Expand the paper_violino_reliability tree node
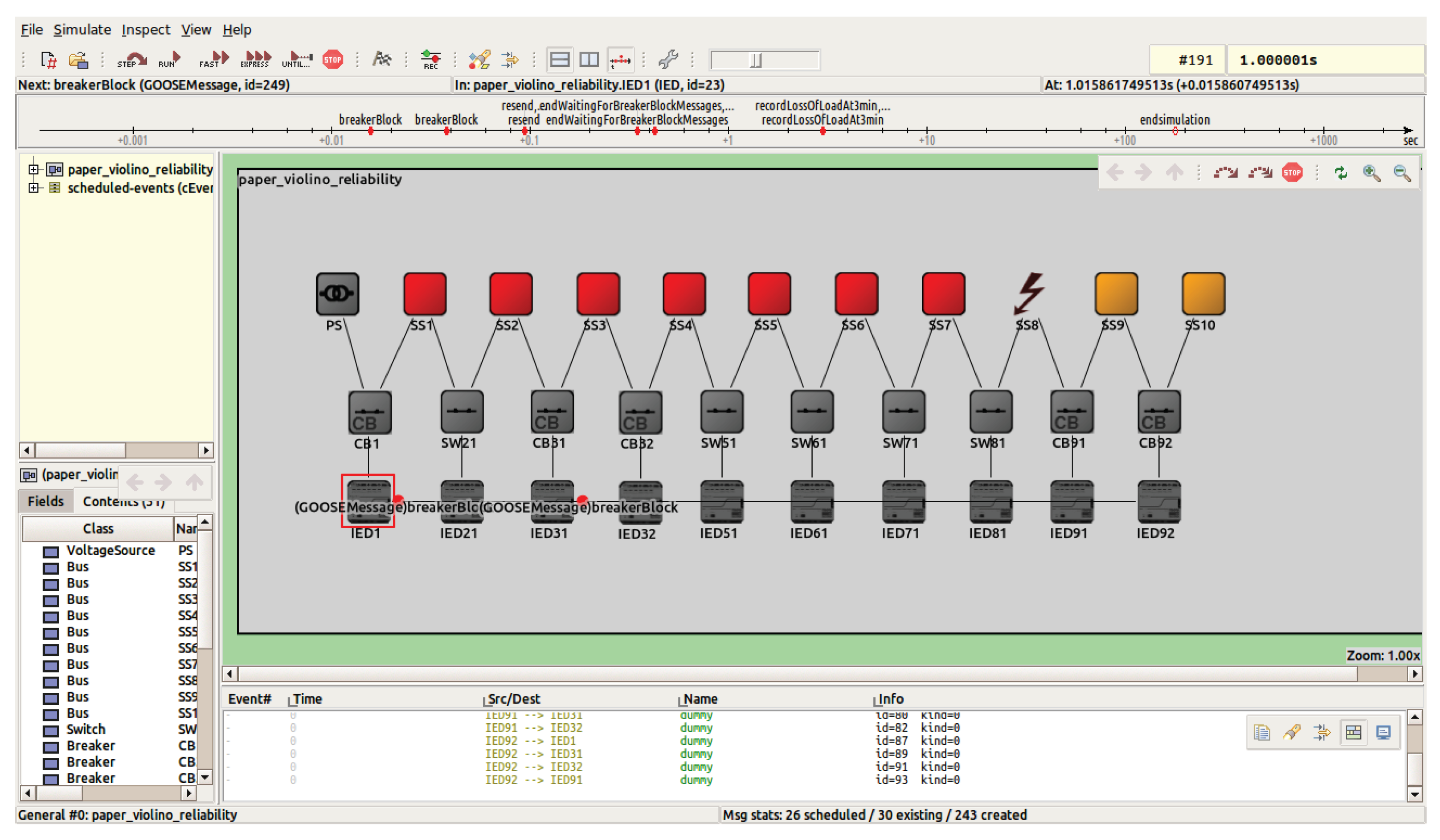Screen dimensions: 1440x840 pos(34,169)
